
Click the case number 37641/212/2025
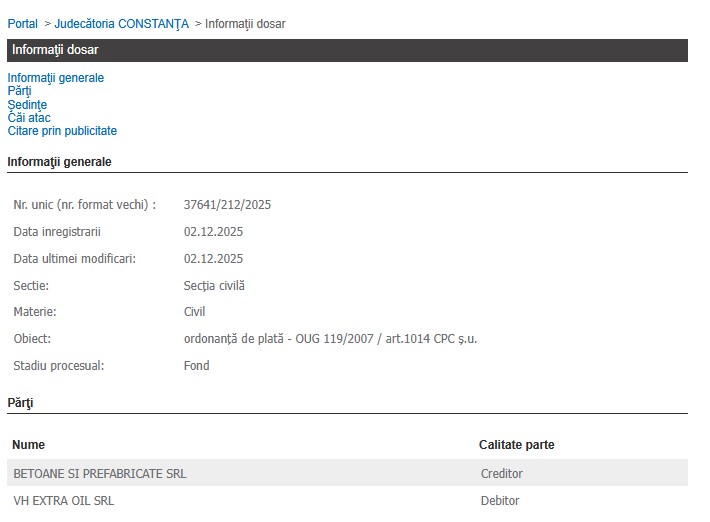tap(227, 205)
